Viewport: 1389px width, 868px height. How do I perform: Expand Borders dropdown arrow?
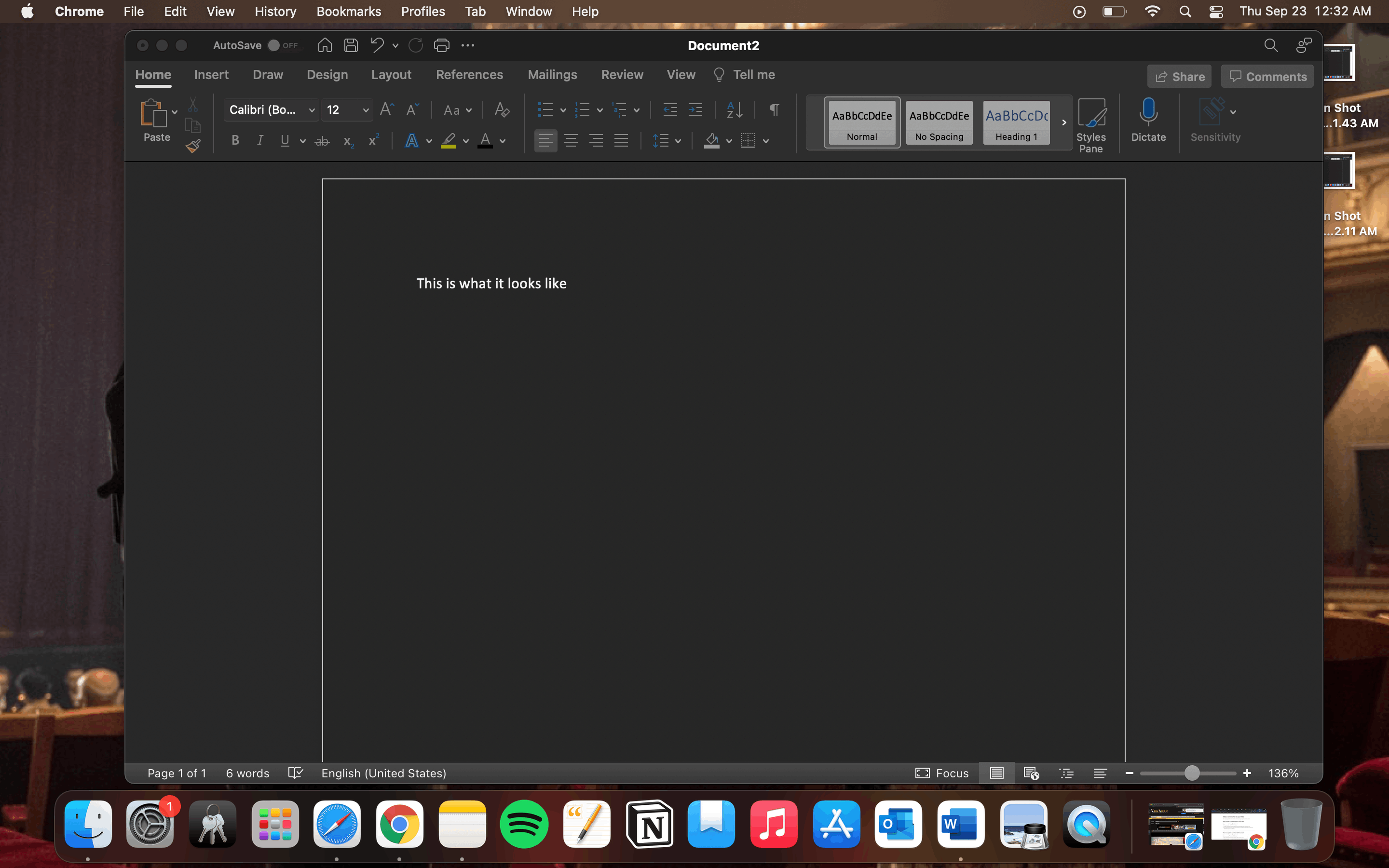pyautogui.click(x=766, y=141)
